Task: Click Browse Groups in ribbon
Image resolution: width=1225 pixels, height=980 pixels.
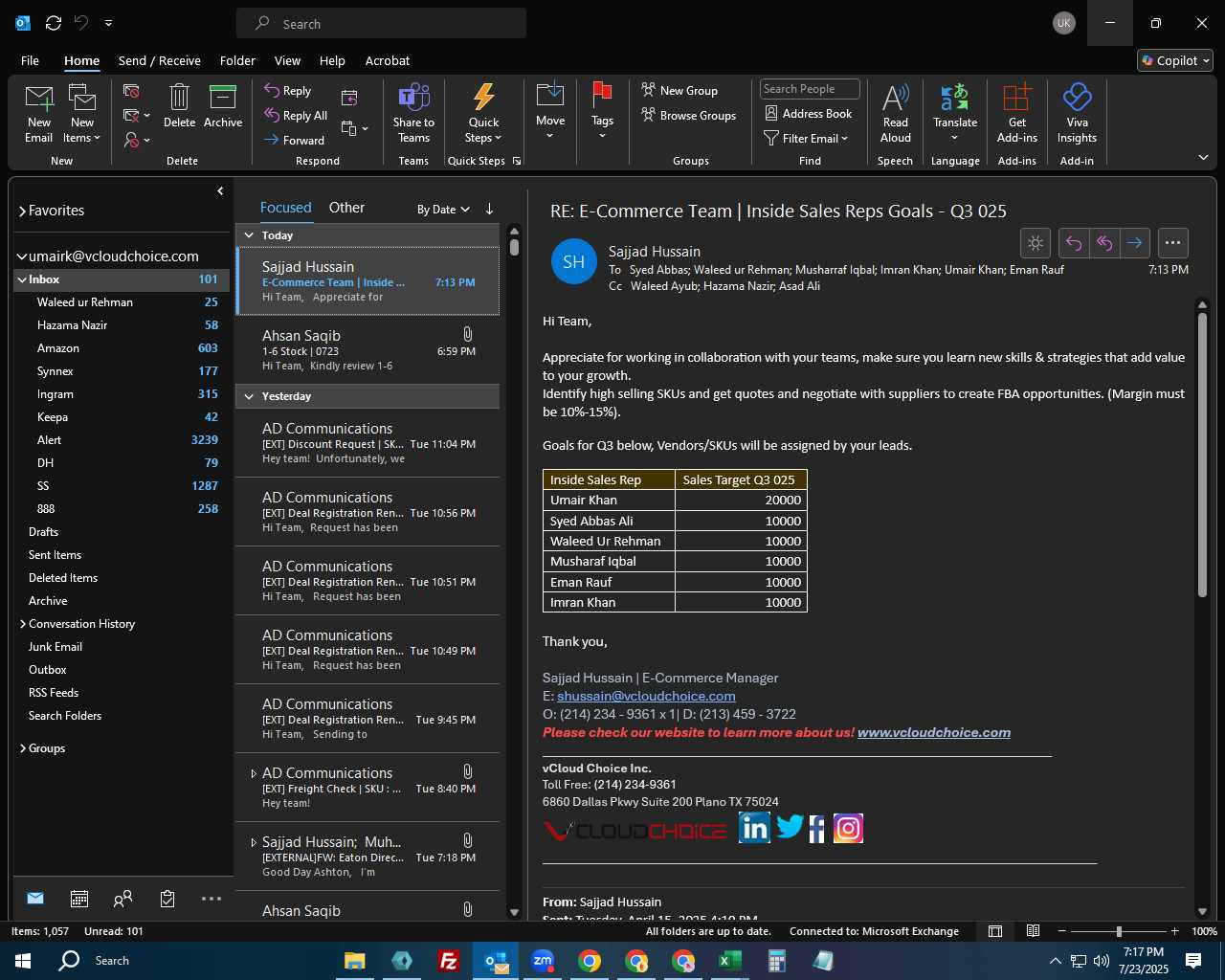Action: 689,116
